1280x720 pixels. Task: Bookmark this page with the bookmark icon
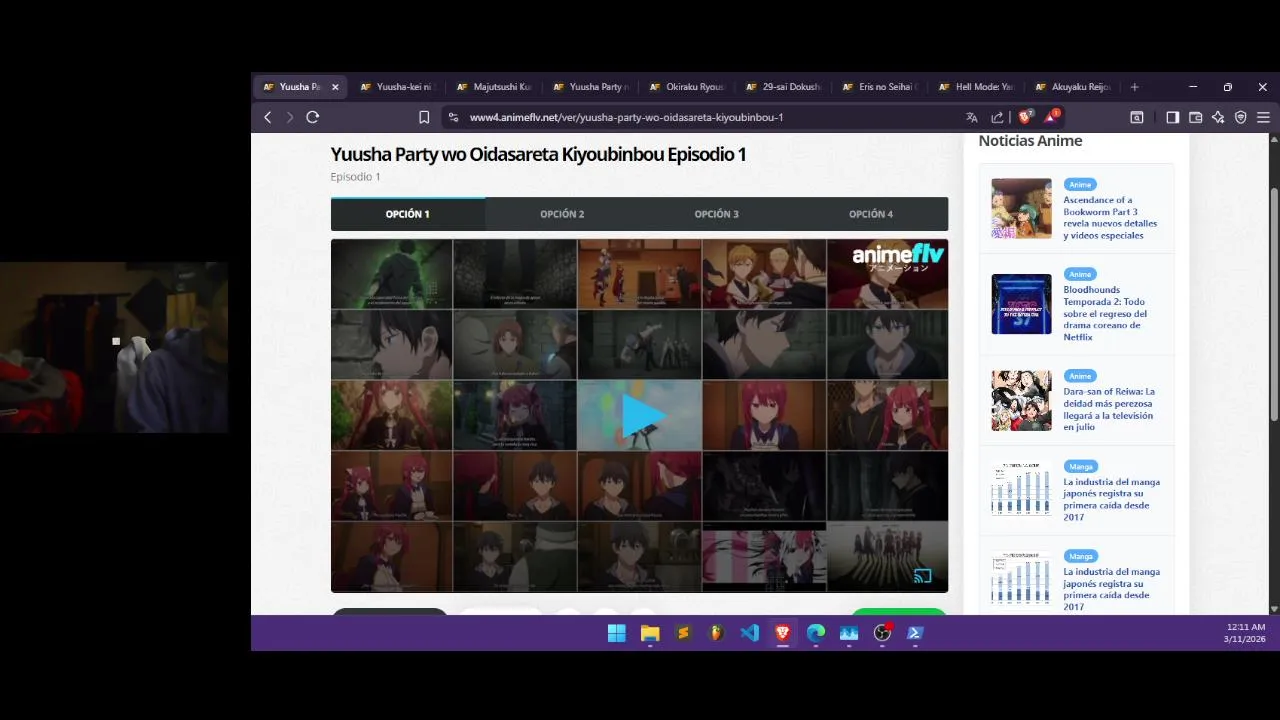click(424, 117)
